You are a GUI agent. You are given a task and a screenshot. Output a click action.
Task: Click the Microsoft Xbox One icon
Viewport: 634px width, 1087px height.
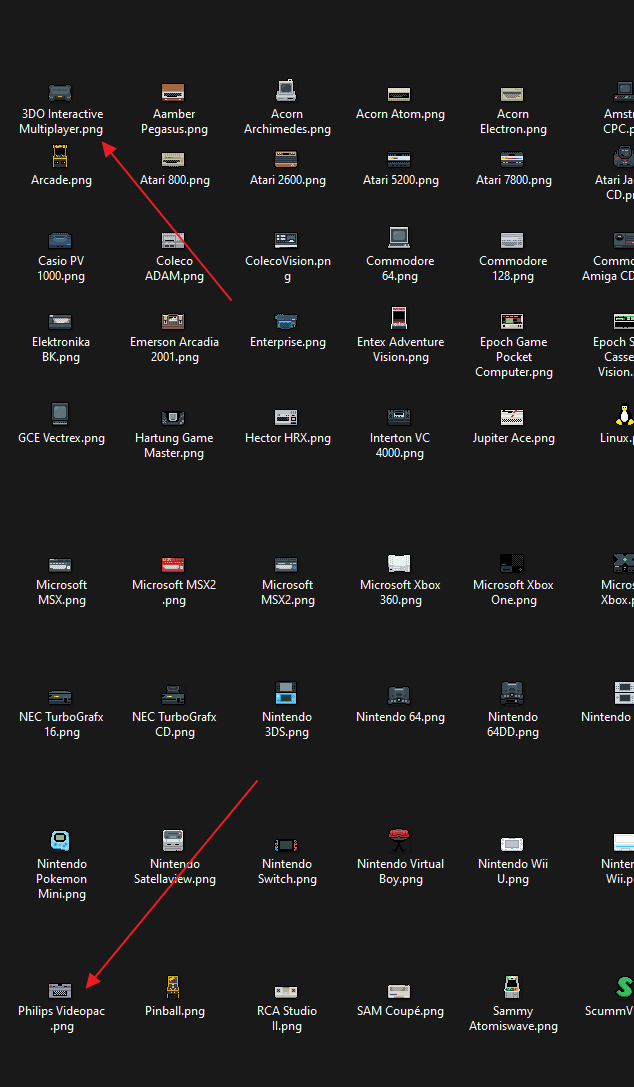point(513,563)
